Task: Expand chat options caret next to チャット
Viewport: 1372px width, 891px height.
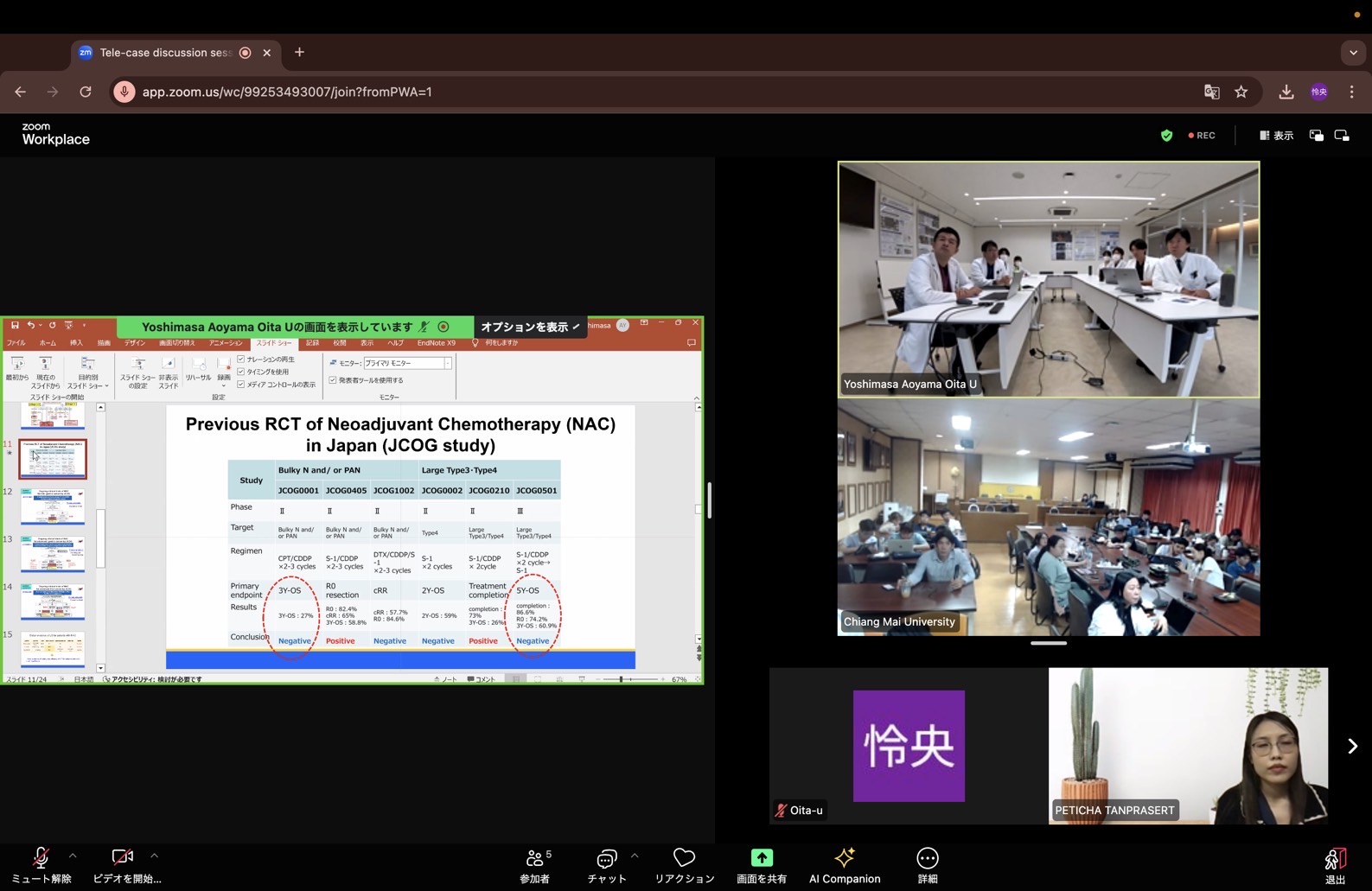Action: [x=635, y=856]
